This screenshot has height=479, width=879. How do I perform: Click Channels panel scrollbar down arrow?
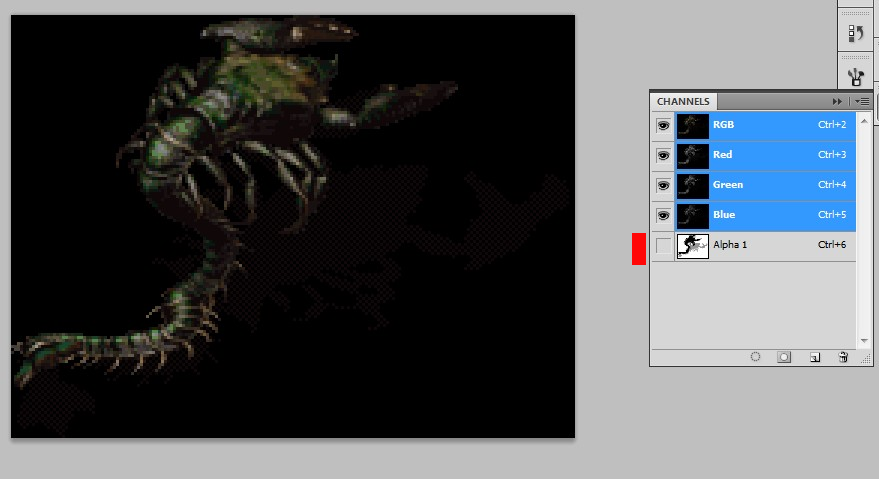click(x=864, y=341)
